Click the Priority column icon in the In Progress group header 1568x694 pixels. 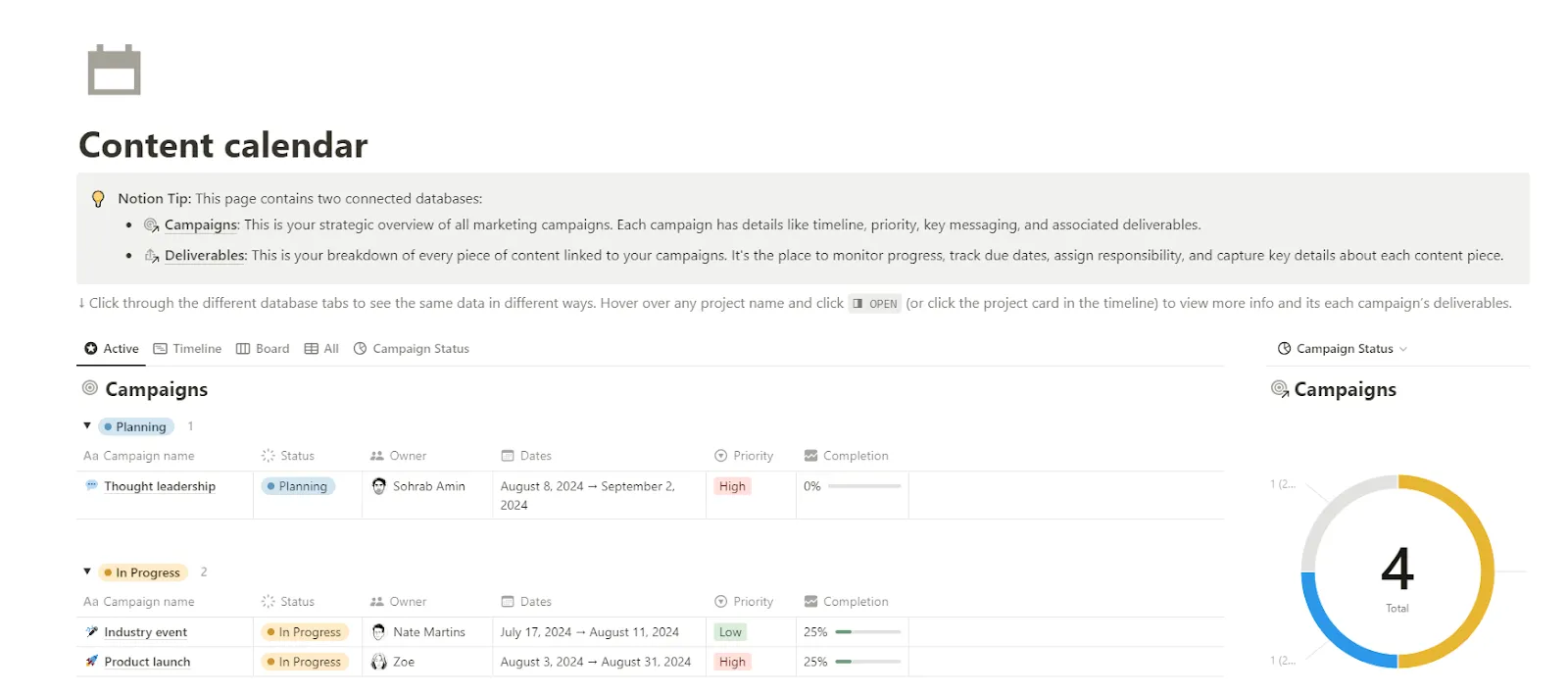pyautogui.click(x=721, y=602)
